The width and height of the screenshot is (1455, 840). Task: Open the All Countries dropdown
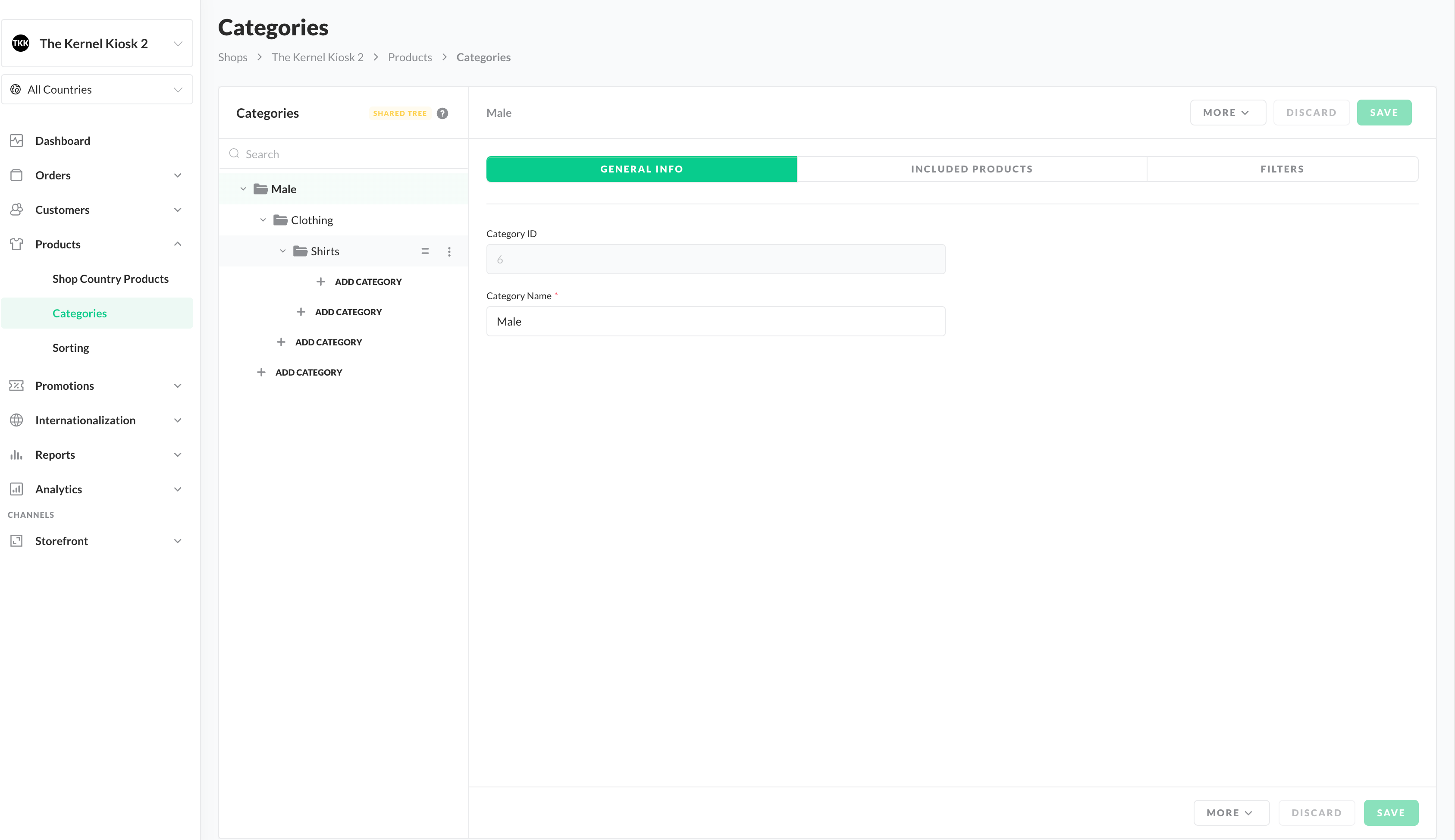(97, 89)
